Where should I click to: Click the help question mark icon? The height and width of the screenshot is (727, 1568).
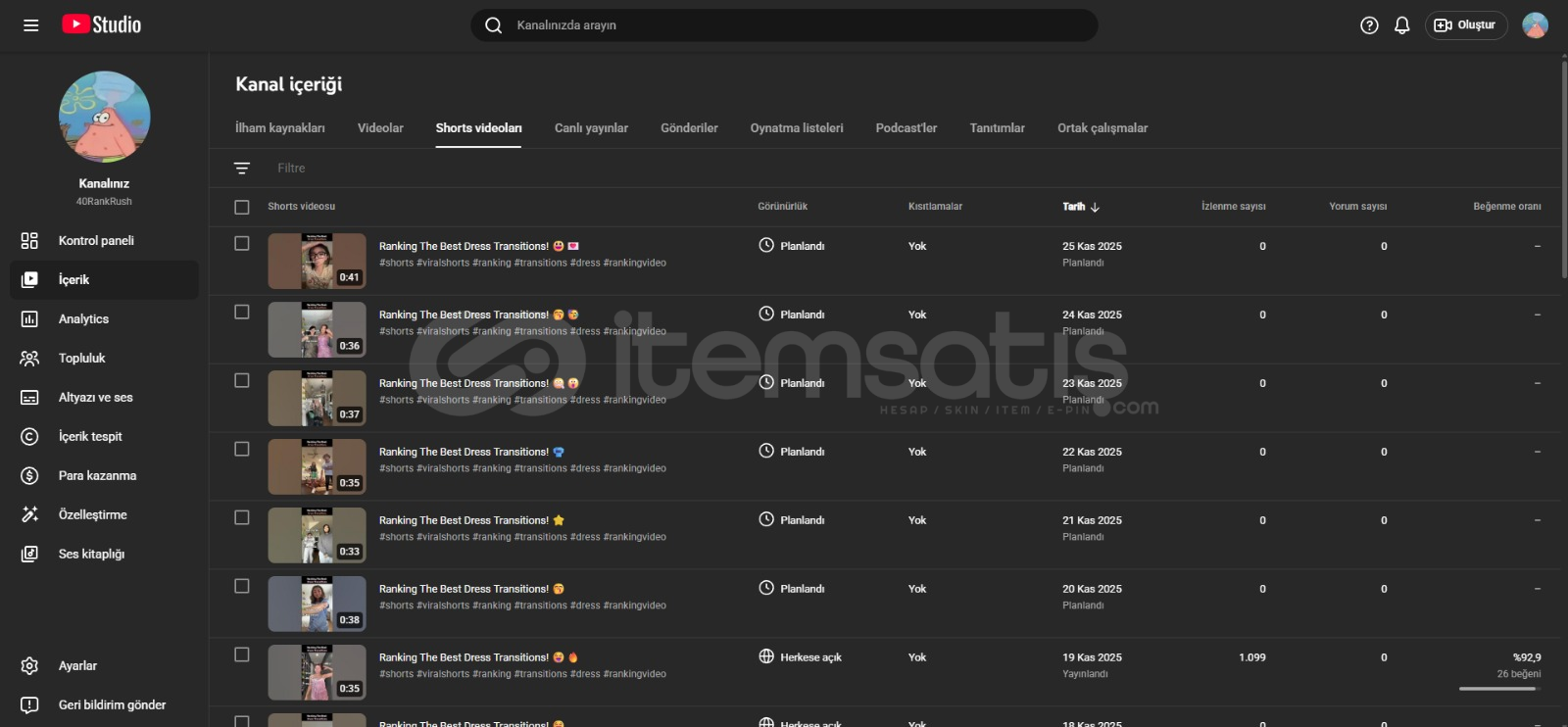pos(1369,25)
